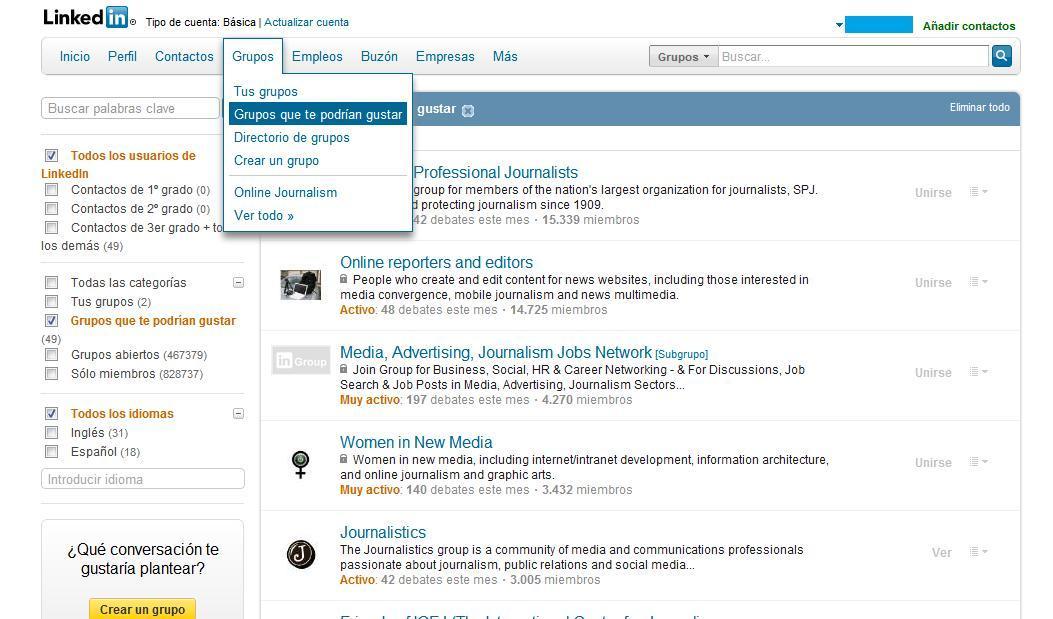Open the Grupos search scope dropdown
The image size is (1053, 619).
coord(683,57)
